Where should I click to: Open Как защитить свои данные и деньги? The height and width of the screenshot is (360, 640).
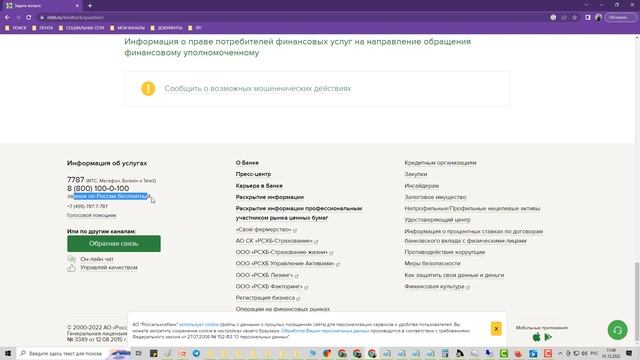pos(454,275)
